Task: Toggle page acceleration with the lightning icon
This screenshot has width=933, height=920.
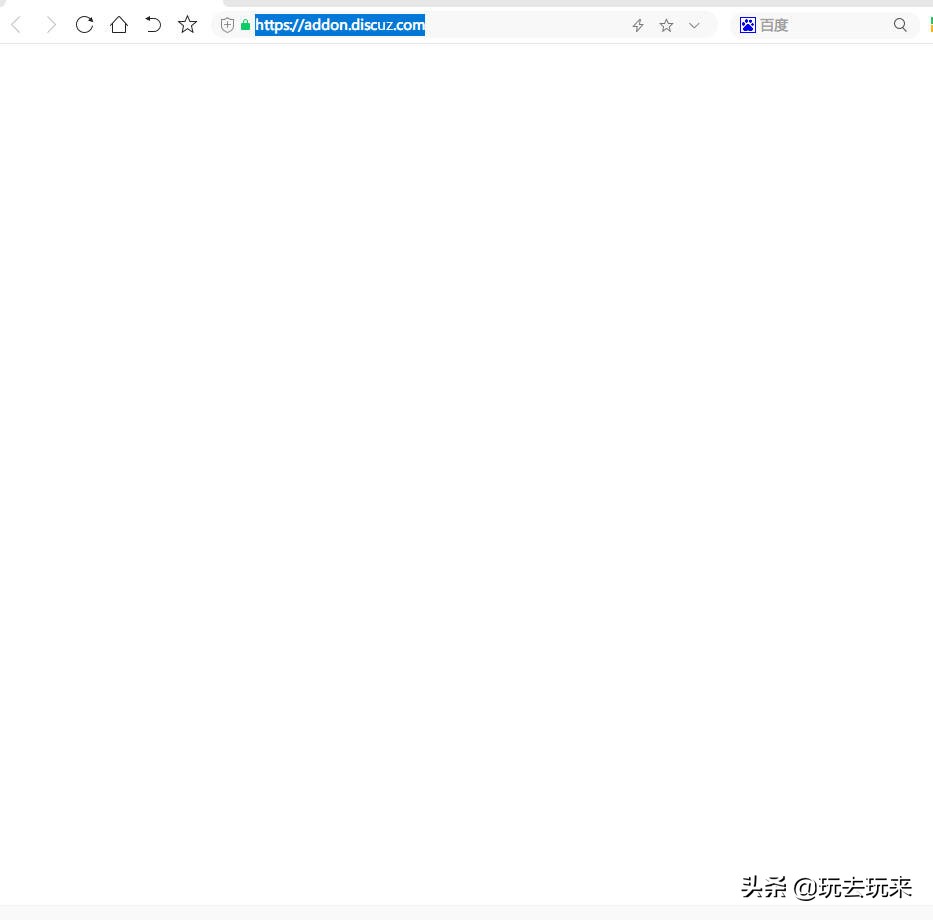Action: click(x=637, y=25)
